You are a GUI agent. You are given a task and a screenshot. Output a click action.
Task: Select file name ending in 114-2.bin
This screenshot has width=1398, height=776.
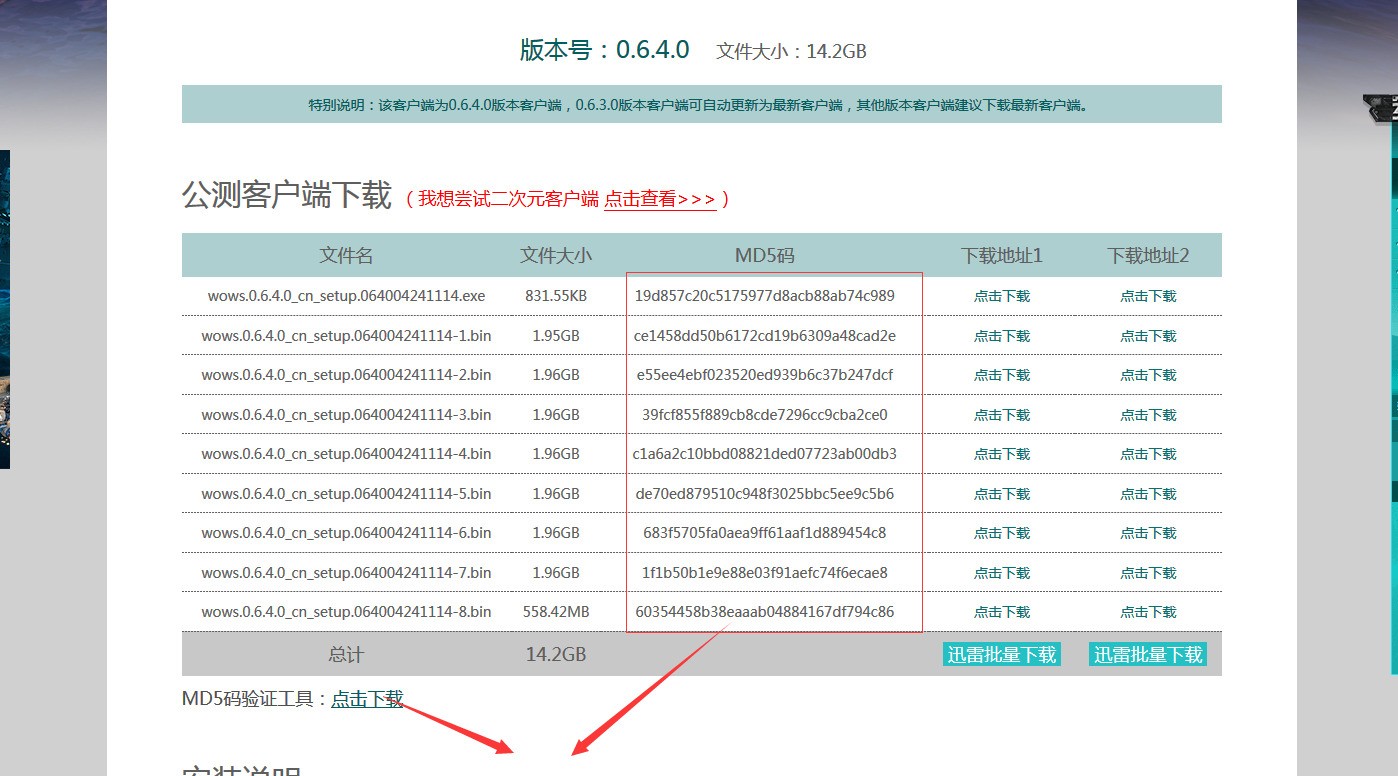[346, 375]
